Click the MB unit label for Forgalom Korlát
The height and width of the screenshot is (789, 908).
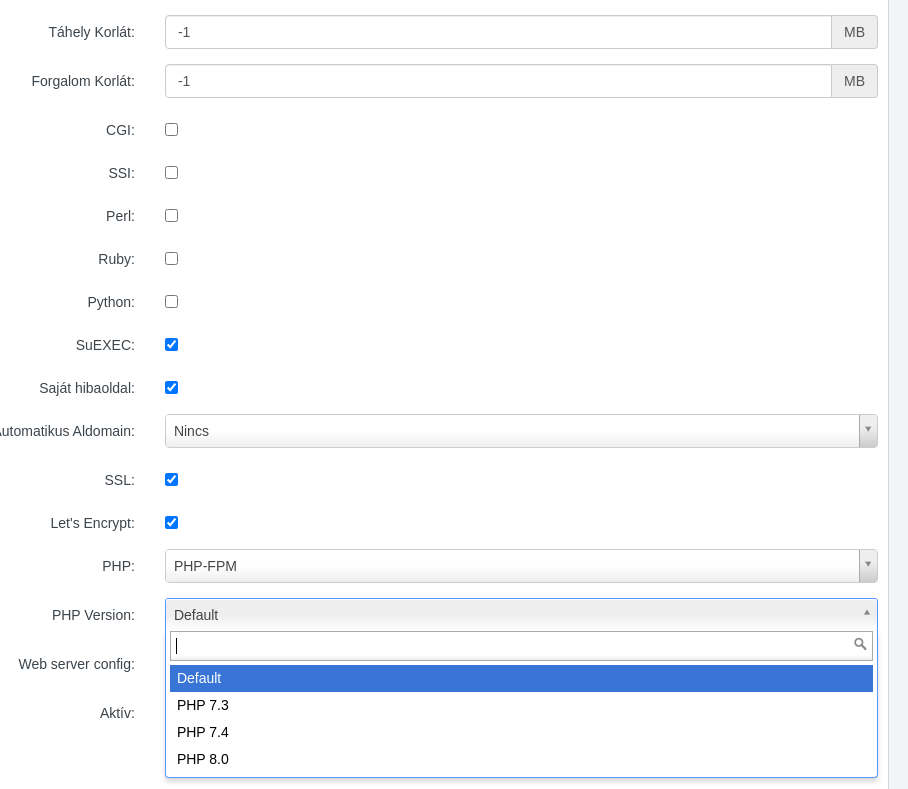tap(854, 81)
